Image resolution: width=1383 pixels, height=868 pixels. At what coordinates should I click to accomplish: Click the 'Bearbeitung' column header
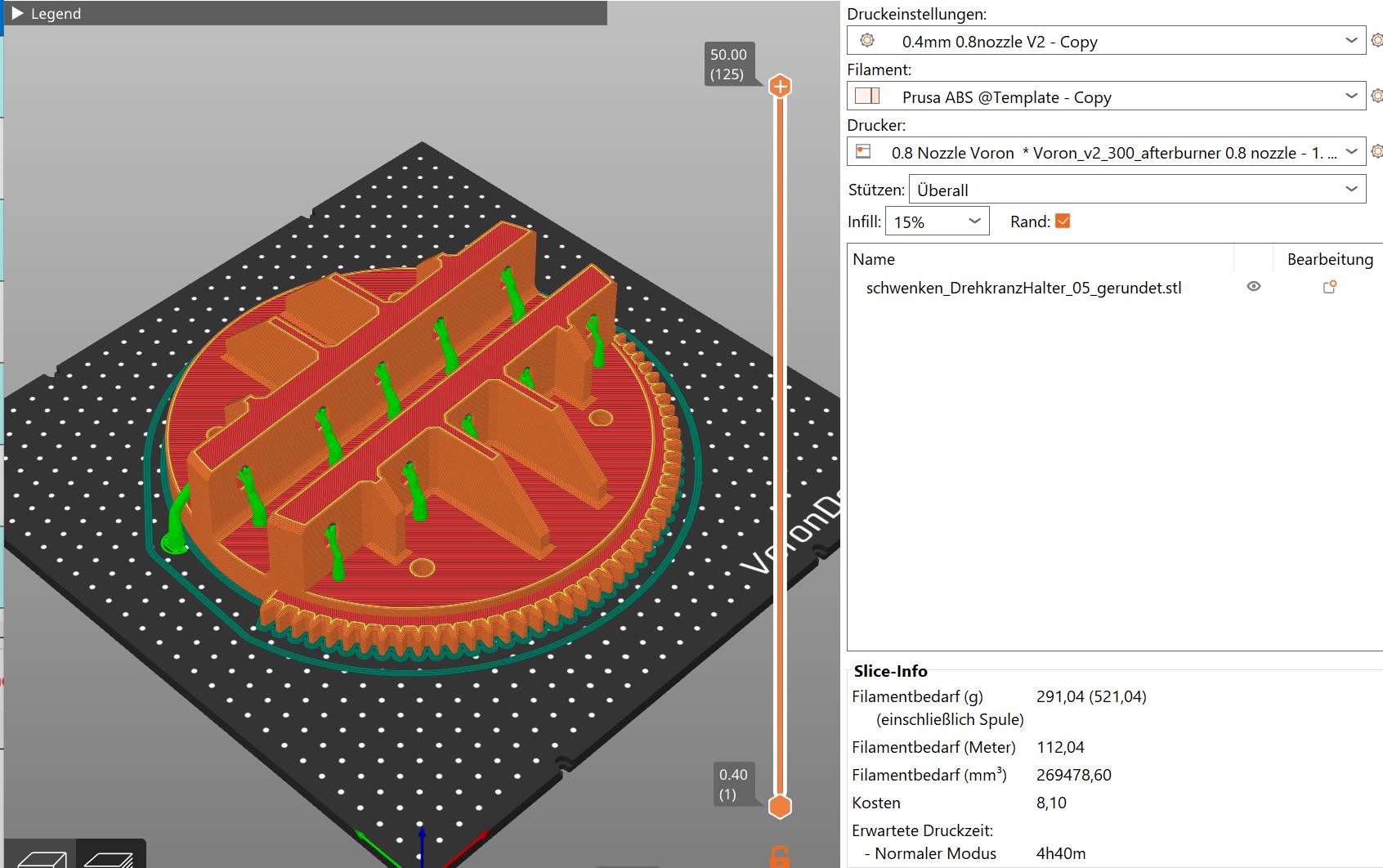pyautogui.click(x=1330, y=259)
